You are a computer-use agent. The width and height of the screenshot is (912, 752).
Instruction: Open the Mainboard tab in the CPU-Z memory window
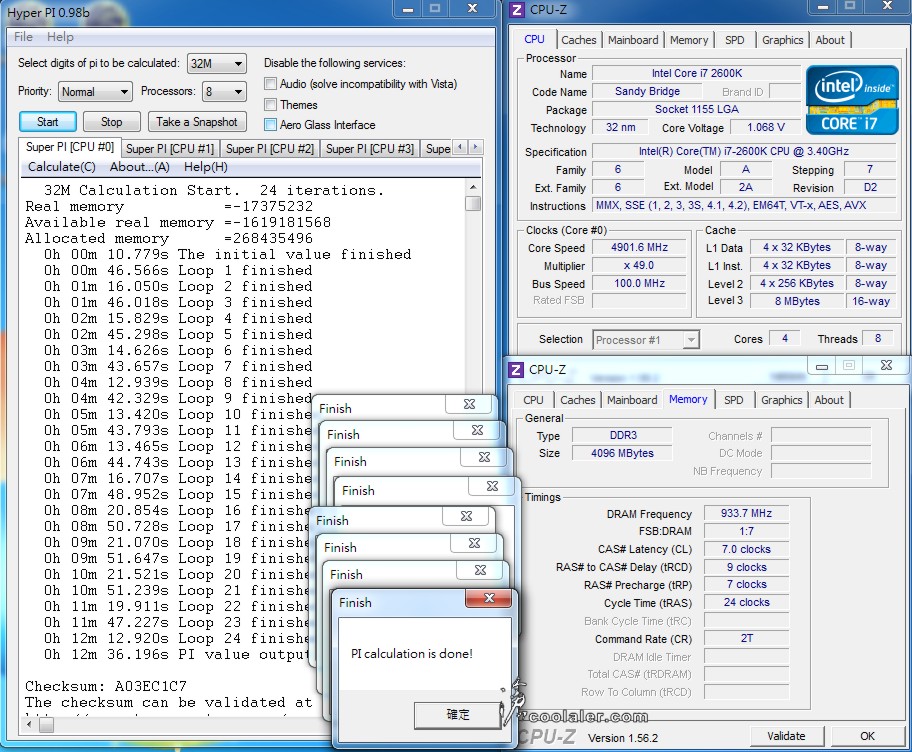632,400
